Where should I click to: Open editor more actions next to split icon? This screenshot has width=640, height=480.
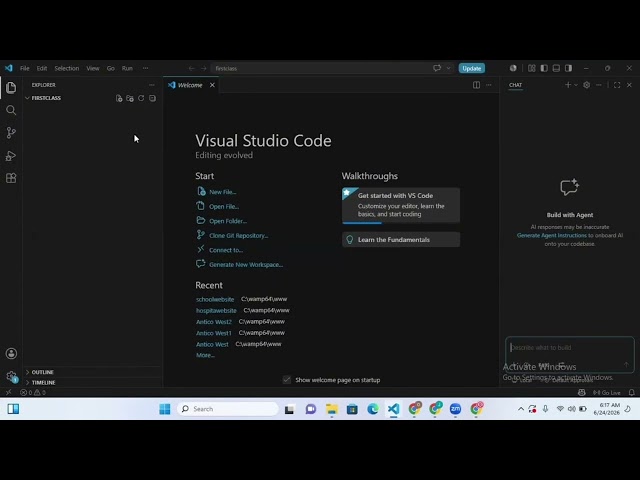[489, 85]
